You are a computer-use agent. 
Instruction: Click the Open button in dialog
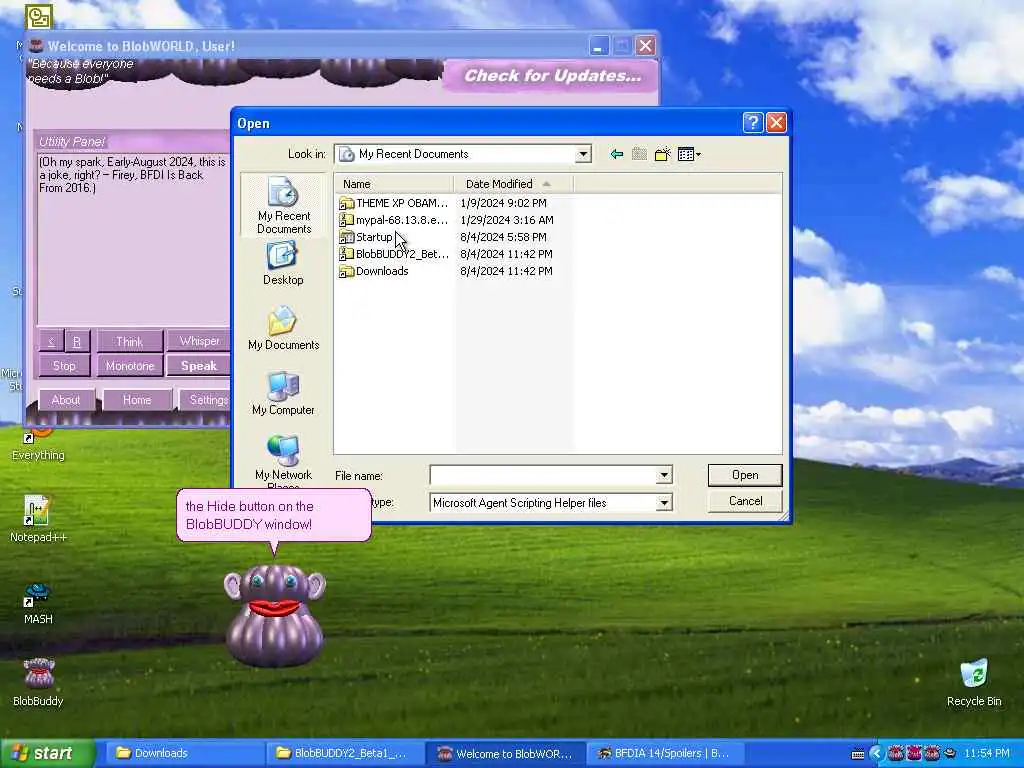click(x=745, y=475)
